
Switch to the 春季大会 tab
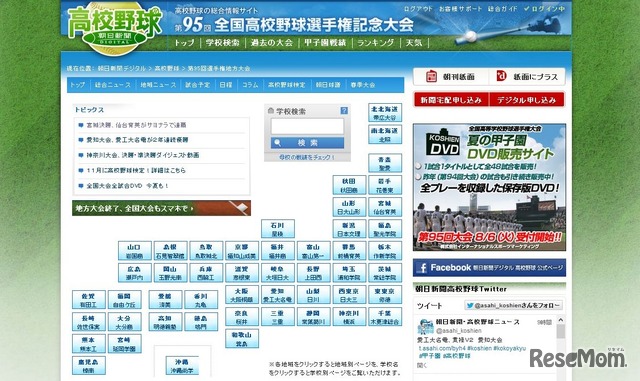[362, 85]
